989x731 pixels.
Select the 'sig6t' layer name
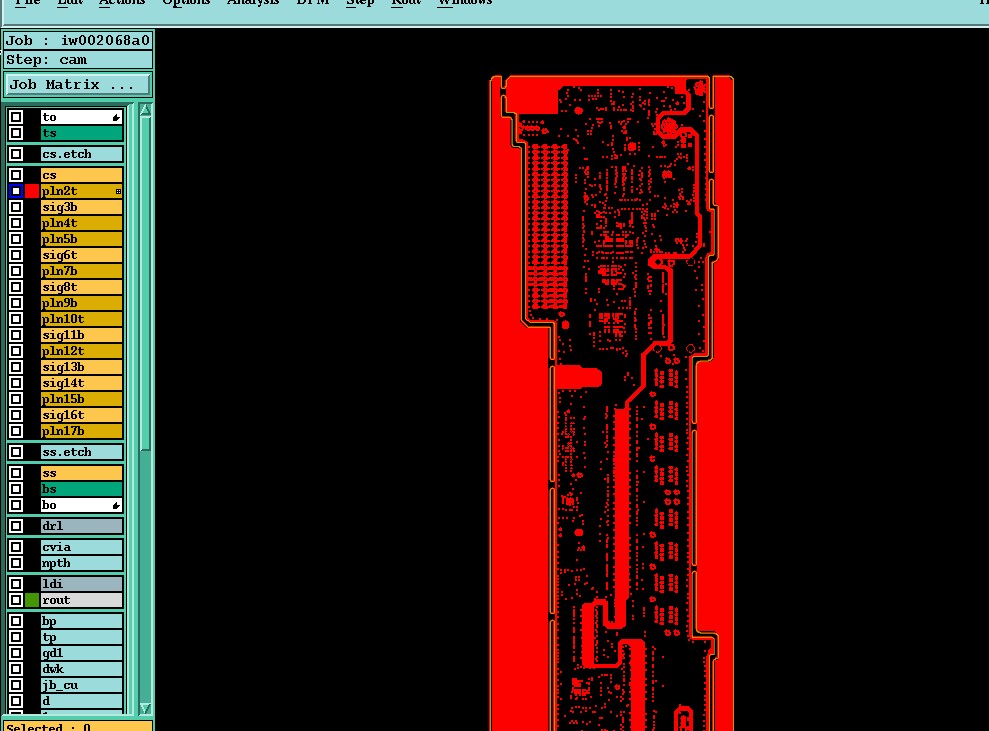[81, 255]
